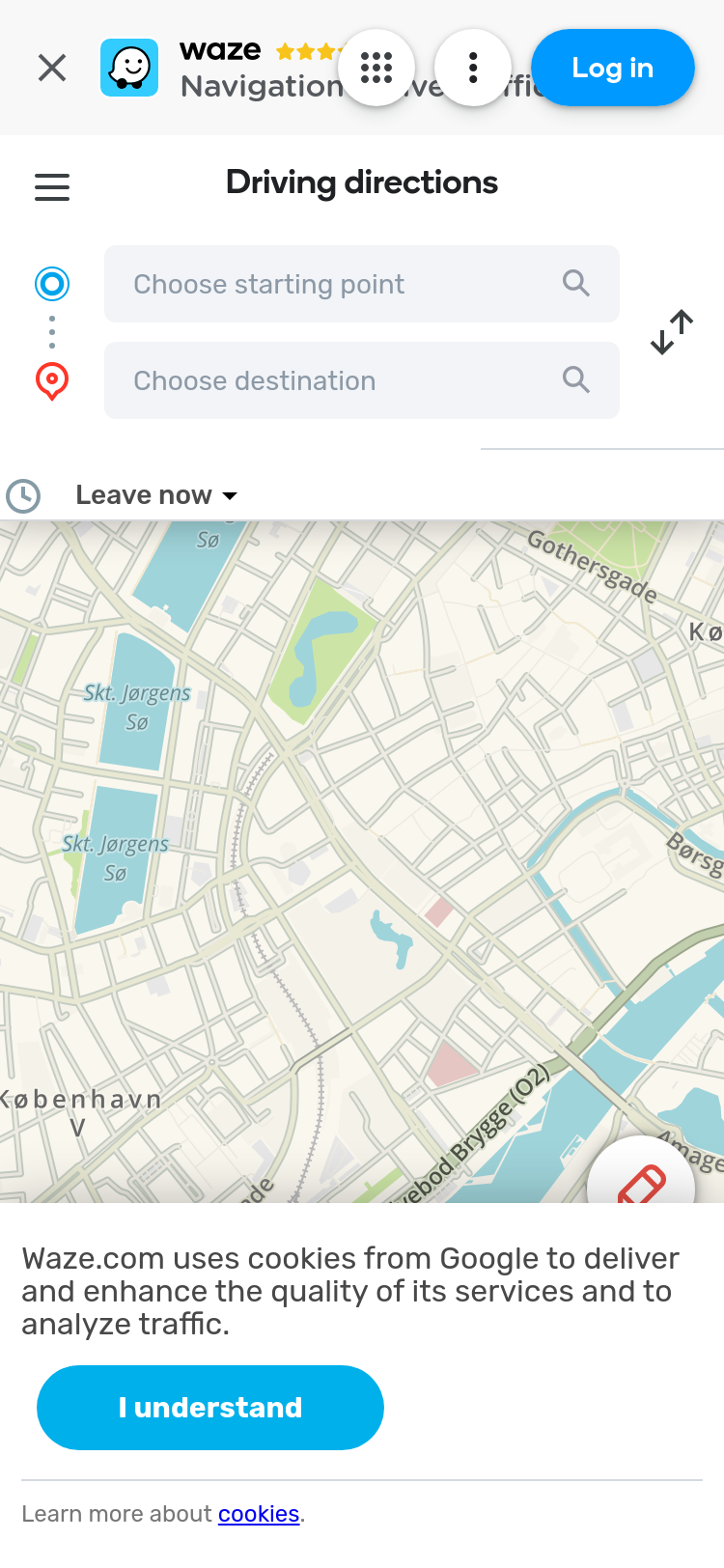Click search icon in starting point field

tap(576, 283)
